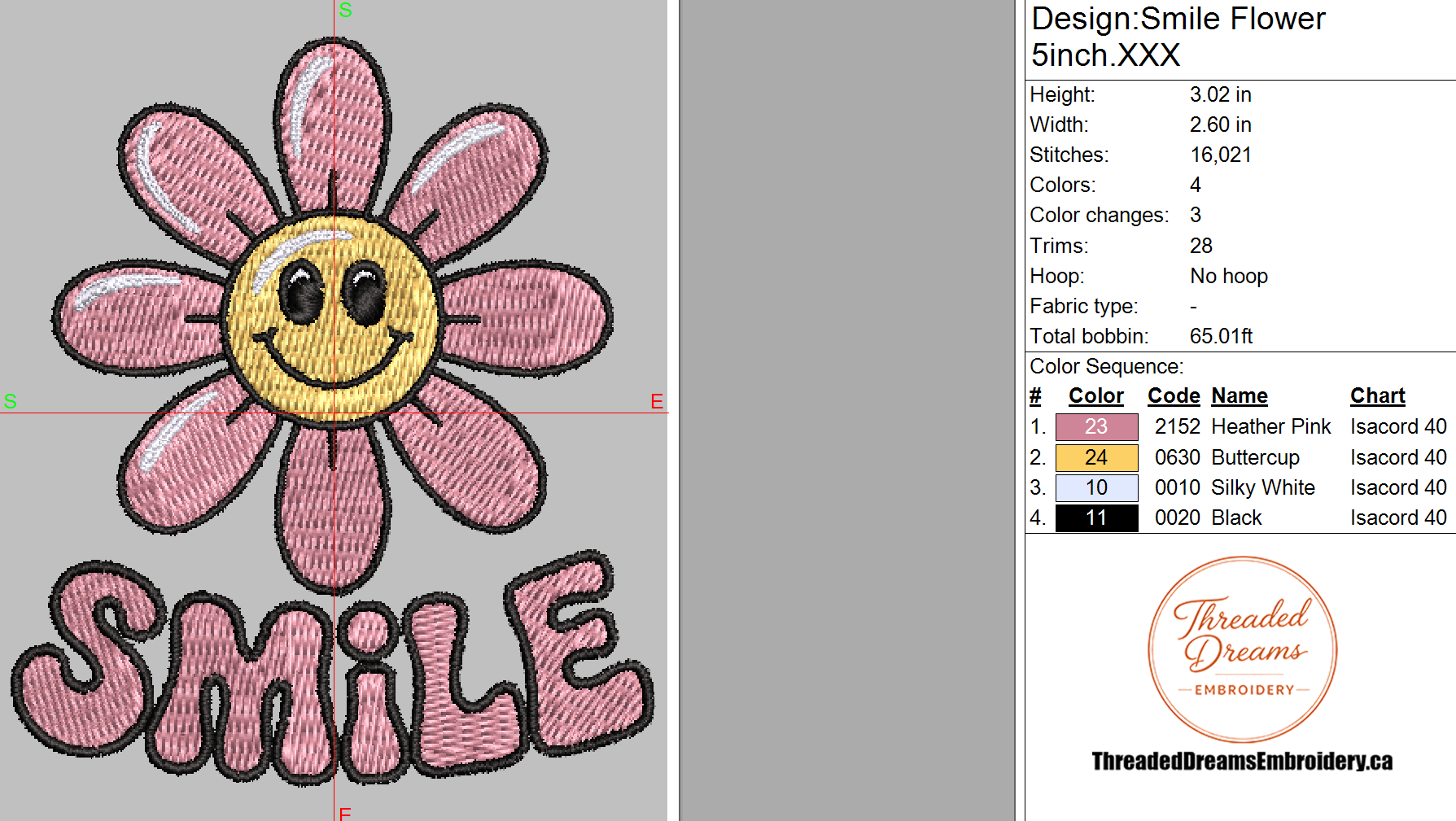
Task: Click the Threaded Dreams Embroidery logo
Action: (1242, 649)
